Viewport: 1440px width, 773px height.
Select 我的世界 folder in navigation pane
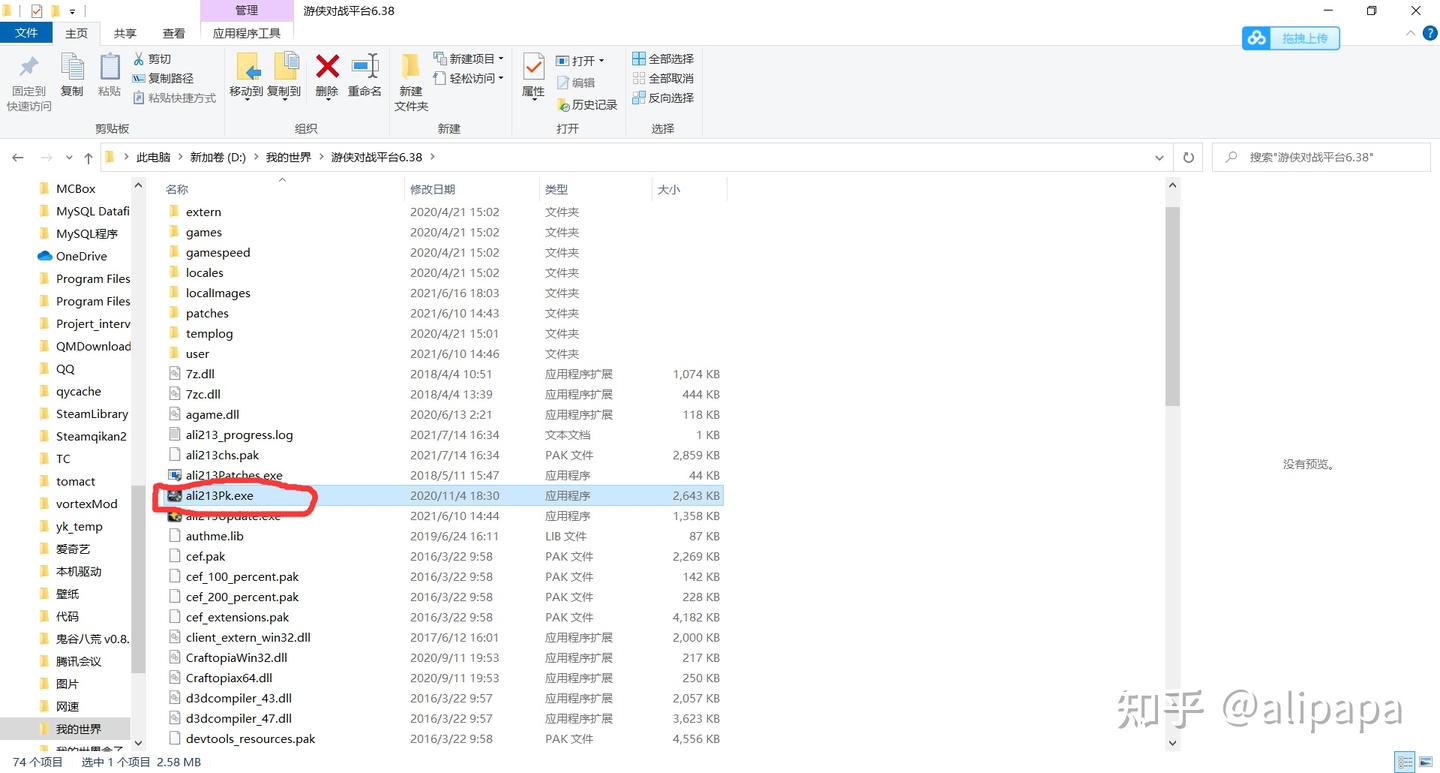[78, 729]
